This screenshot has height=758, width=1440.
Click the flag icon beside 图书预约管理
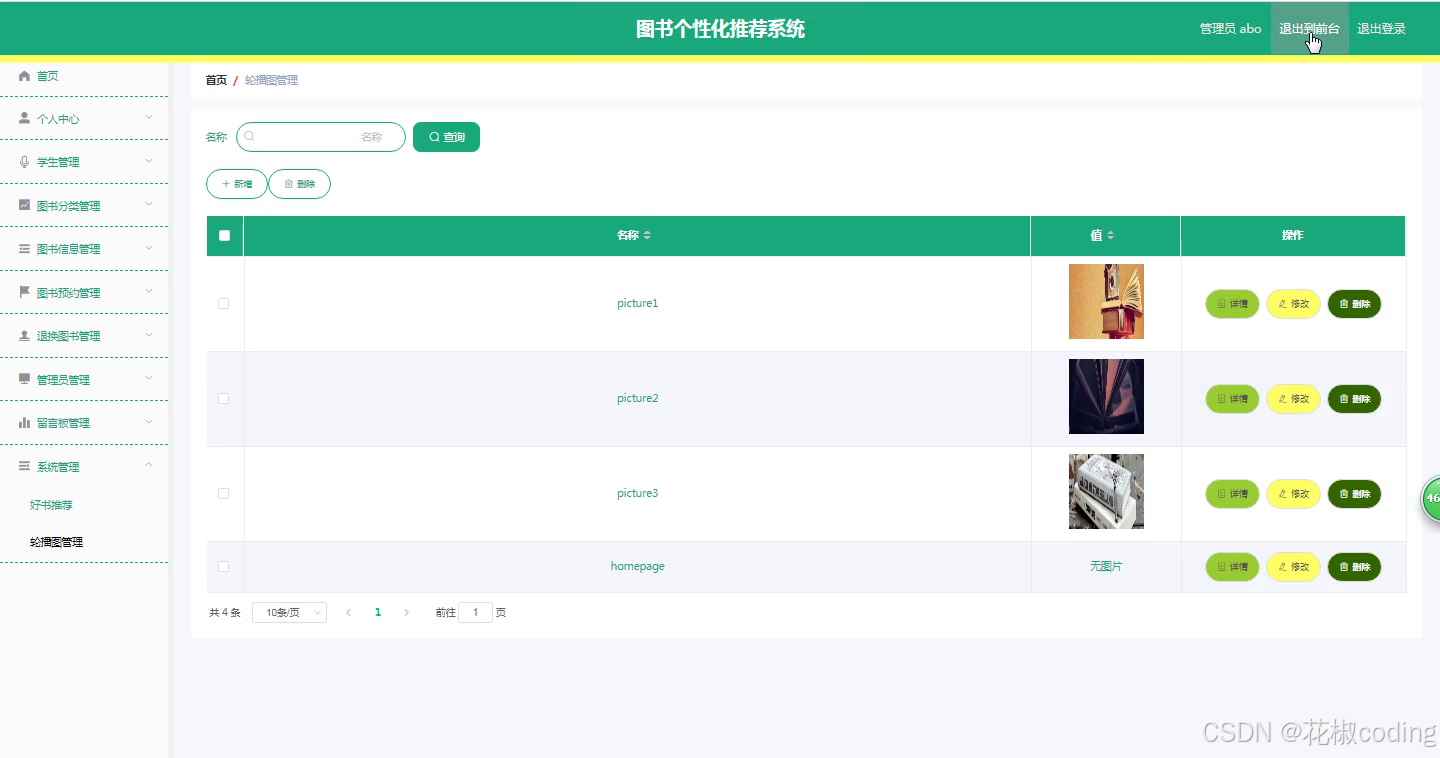click(x=22, y=292)
